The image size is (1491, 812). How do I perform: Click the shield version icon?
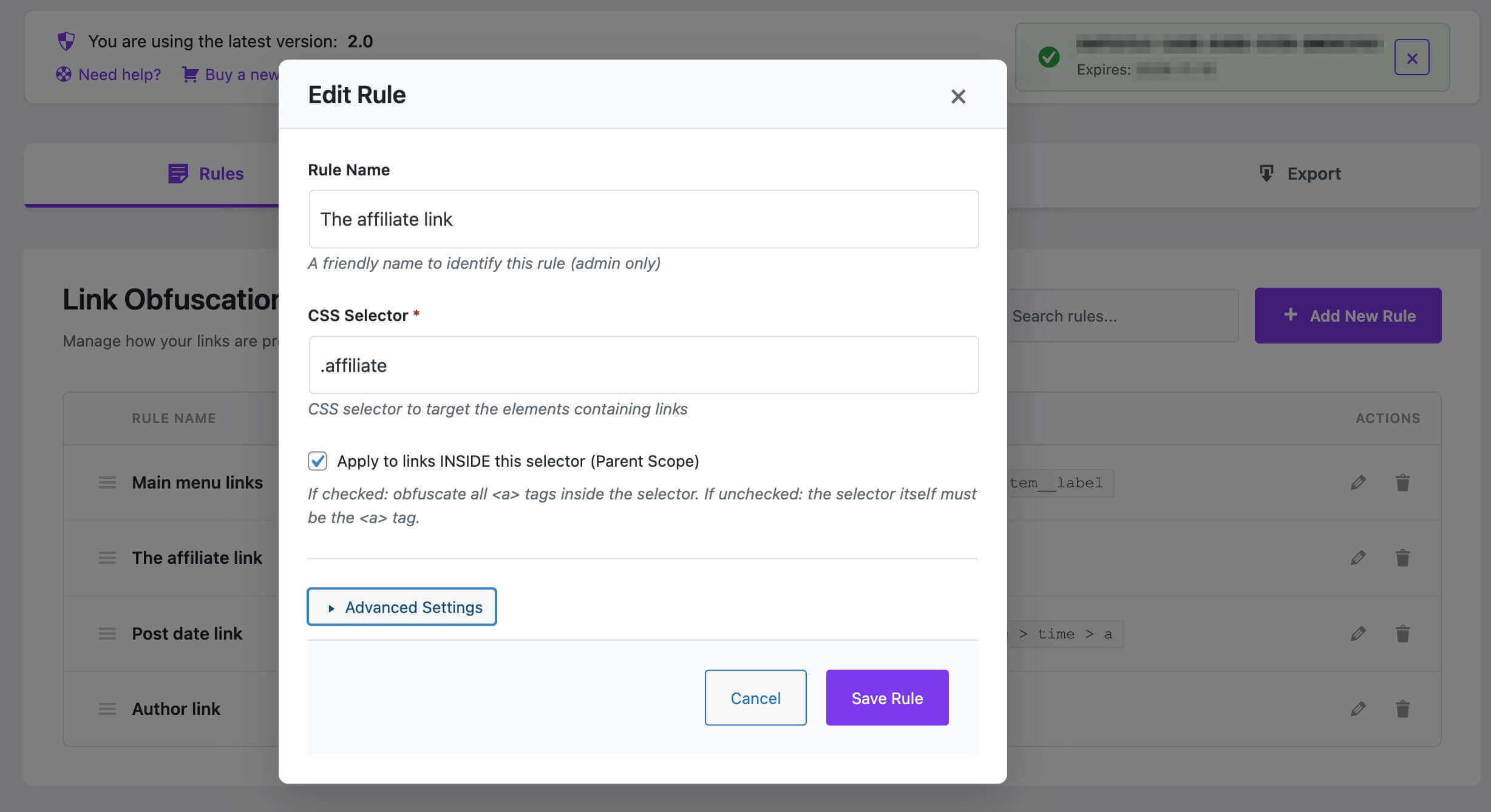click(x=66, y=41)
